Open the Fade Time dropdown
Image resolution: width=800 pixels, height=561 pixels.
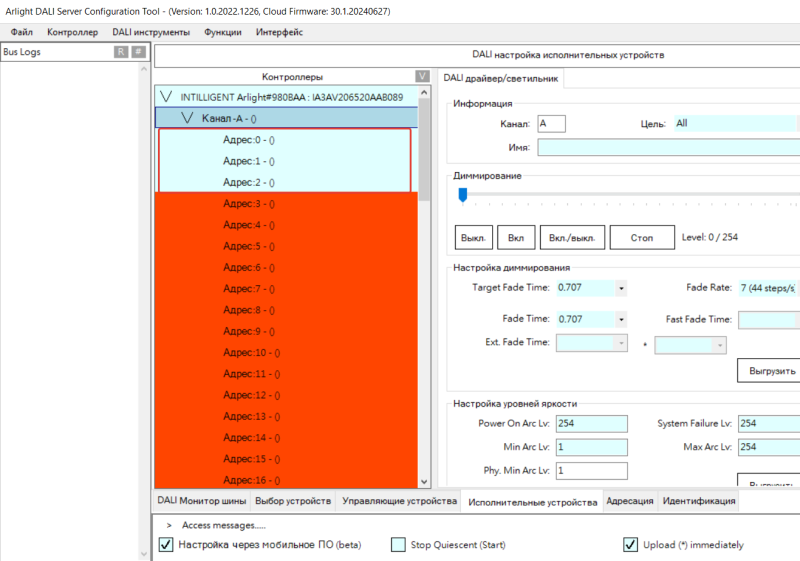[x=621, y=320]
